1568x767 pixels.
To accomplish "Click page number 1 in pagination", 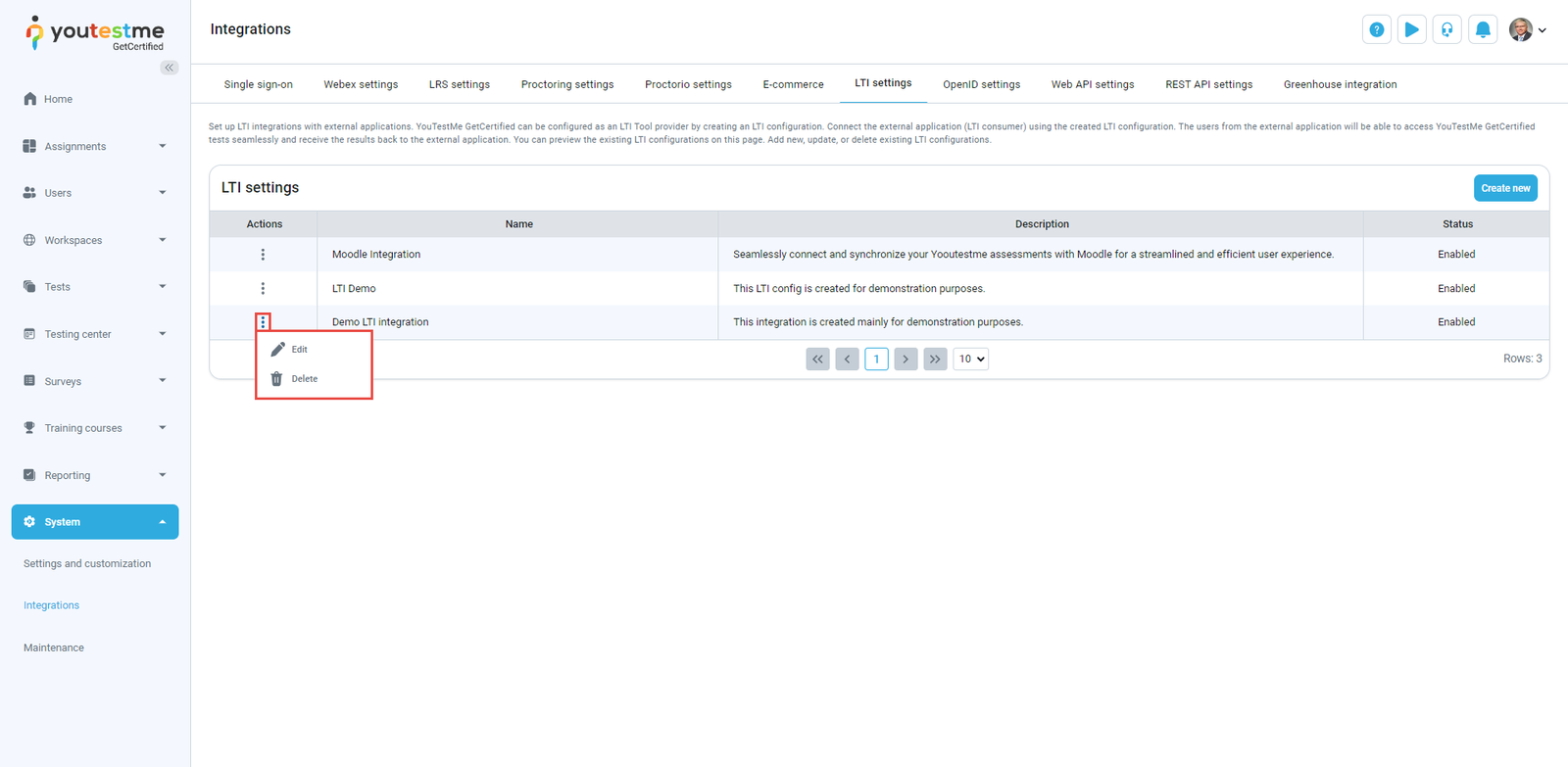I will [876, 360].
